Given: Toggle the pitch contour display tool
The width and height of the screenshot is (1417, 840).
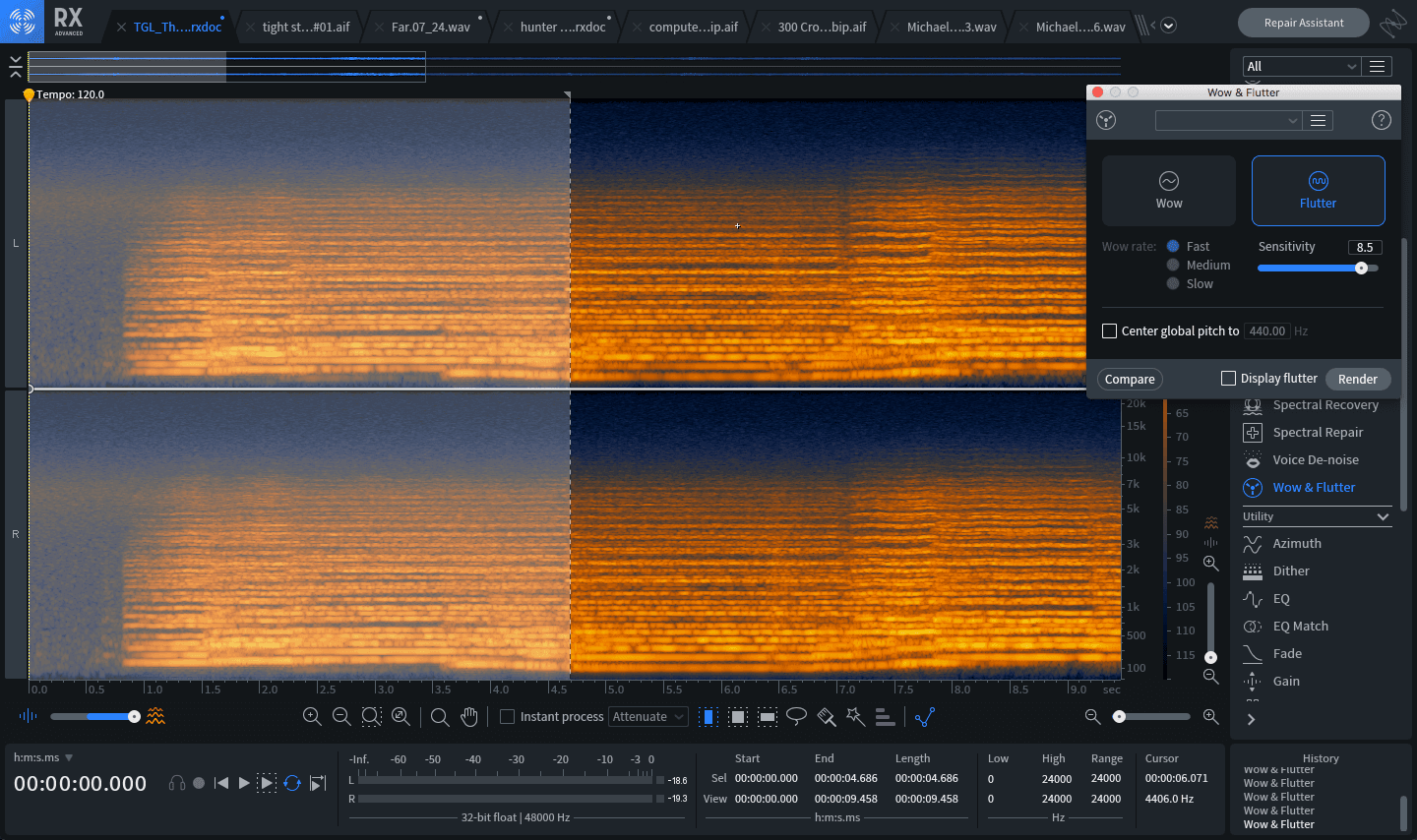Looking at the screenshot, I should [x=925, y=717].
